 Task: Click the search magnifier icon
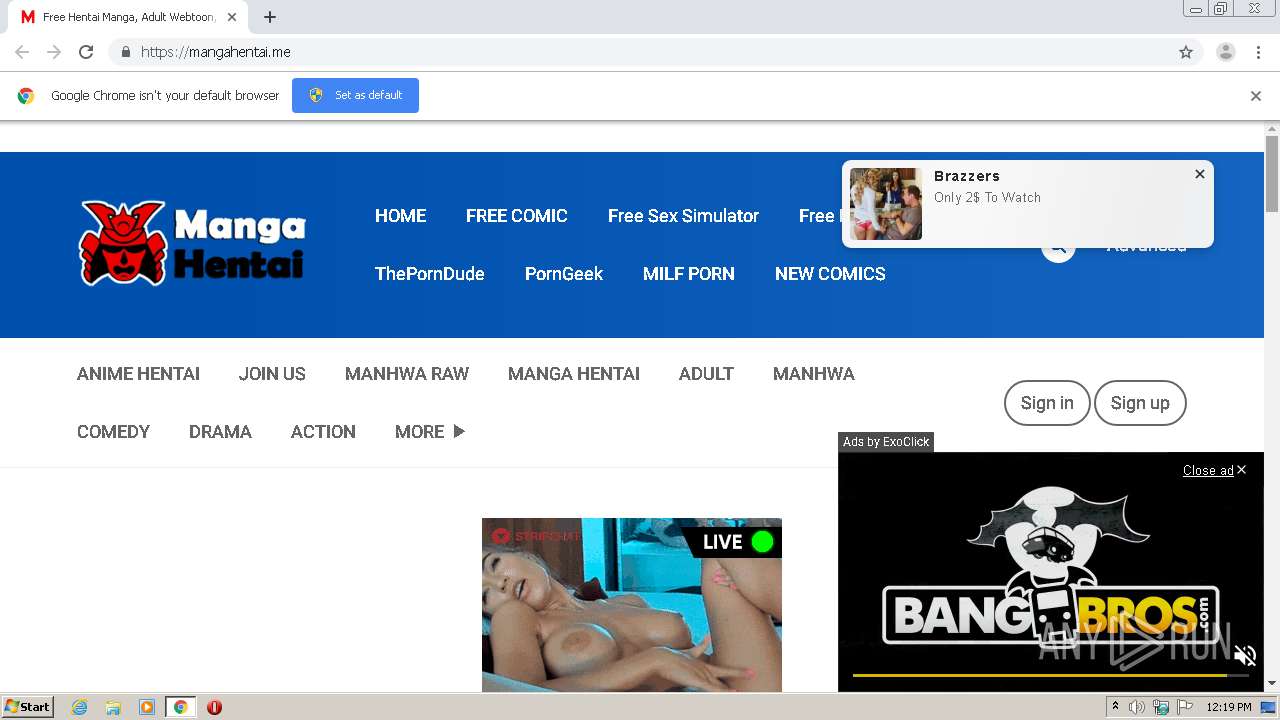1058,248
